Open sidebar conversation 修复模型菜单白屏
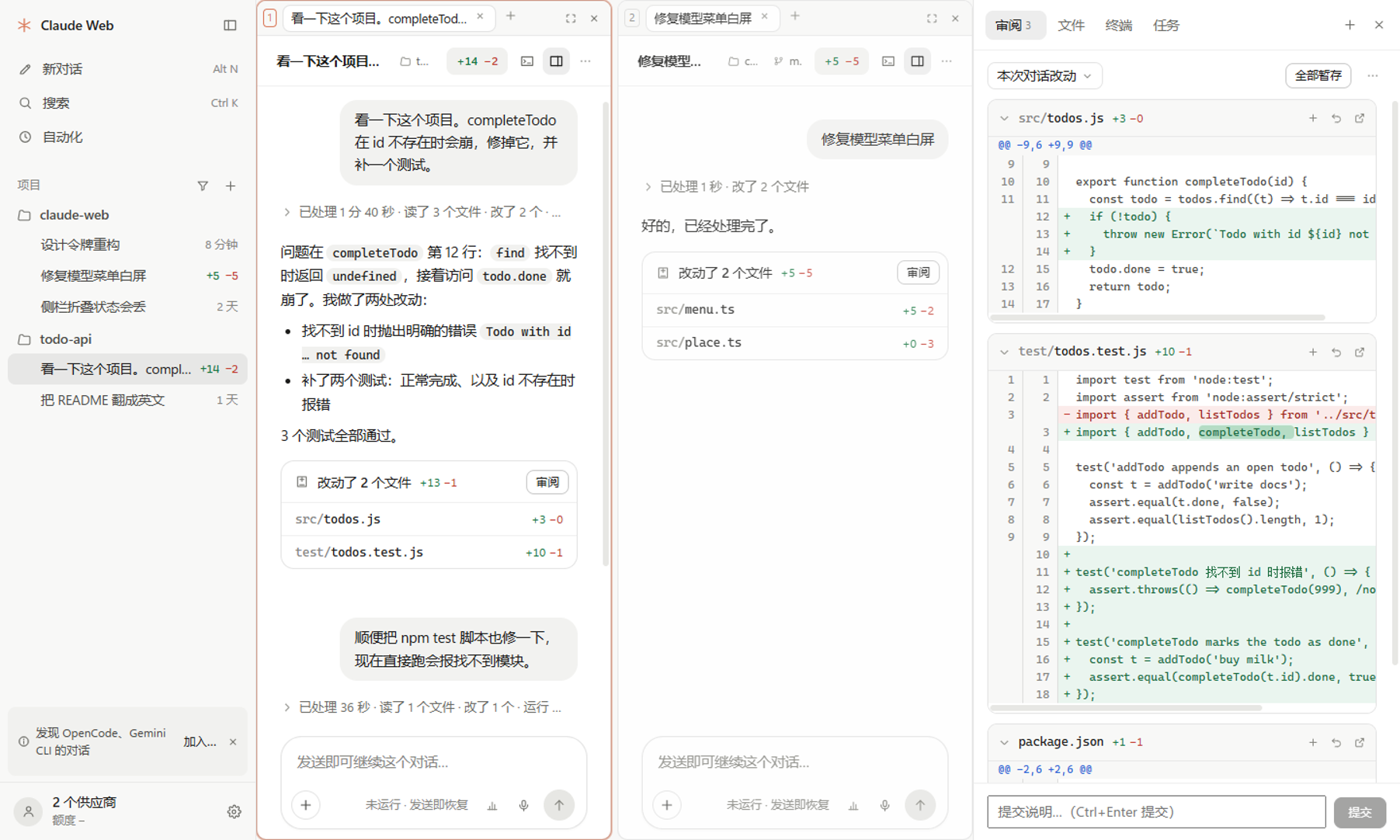 [x=128, y=276]
